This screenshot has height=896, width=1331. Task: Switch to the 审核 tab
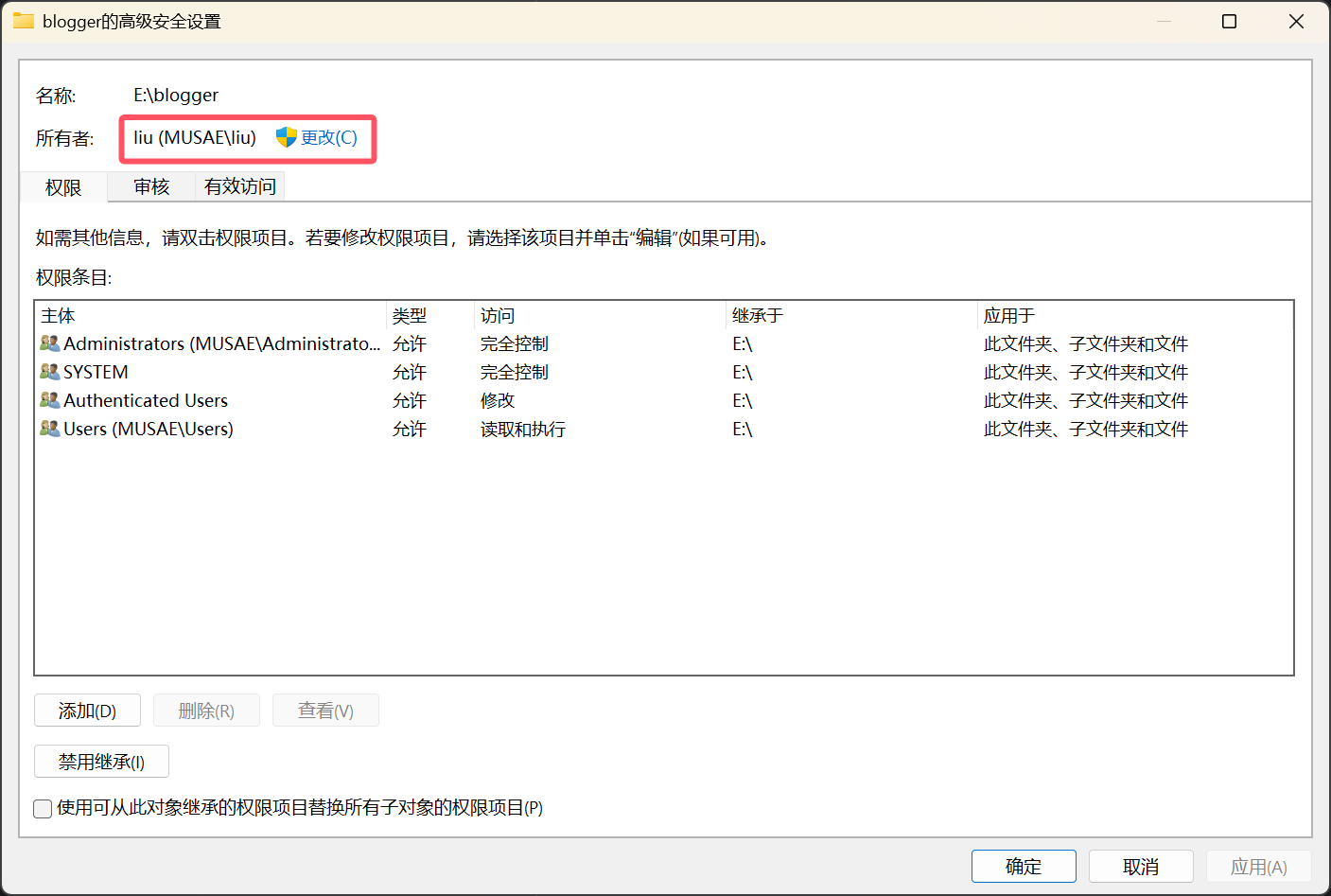click(x=151, y=186)
